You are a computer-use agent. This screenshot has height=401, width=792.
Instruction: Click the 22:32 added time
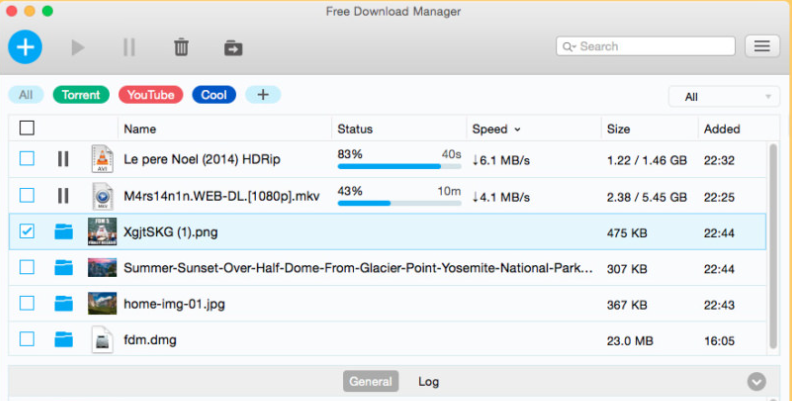pyautogui.click(x=719, y=160)
